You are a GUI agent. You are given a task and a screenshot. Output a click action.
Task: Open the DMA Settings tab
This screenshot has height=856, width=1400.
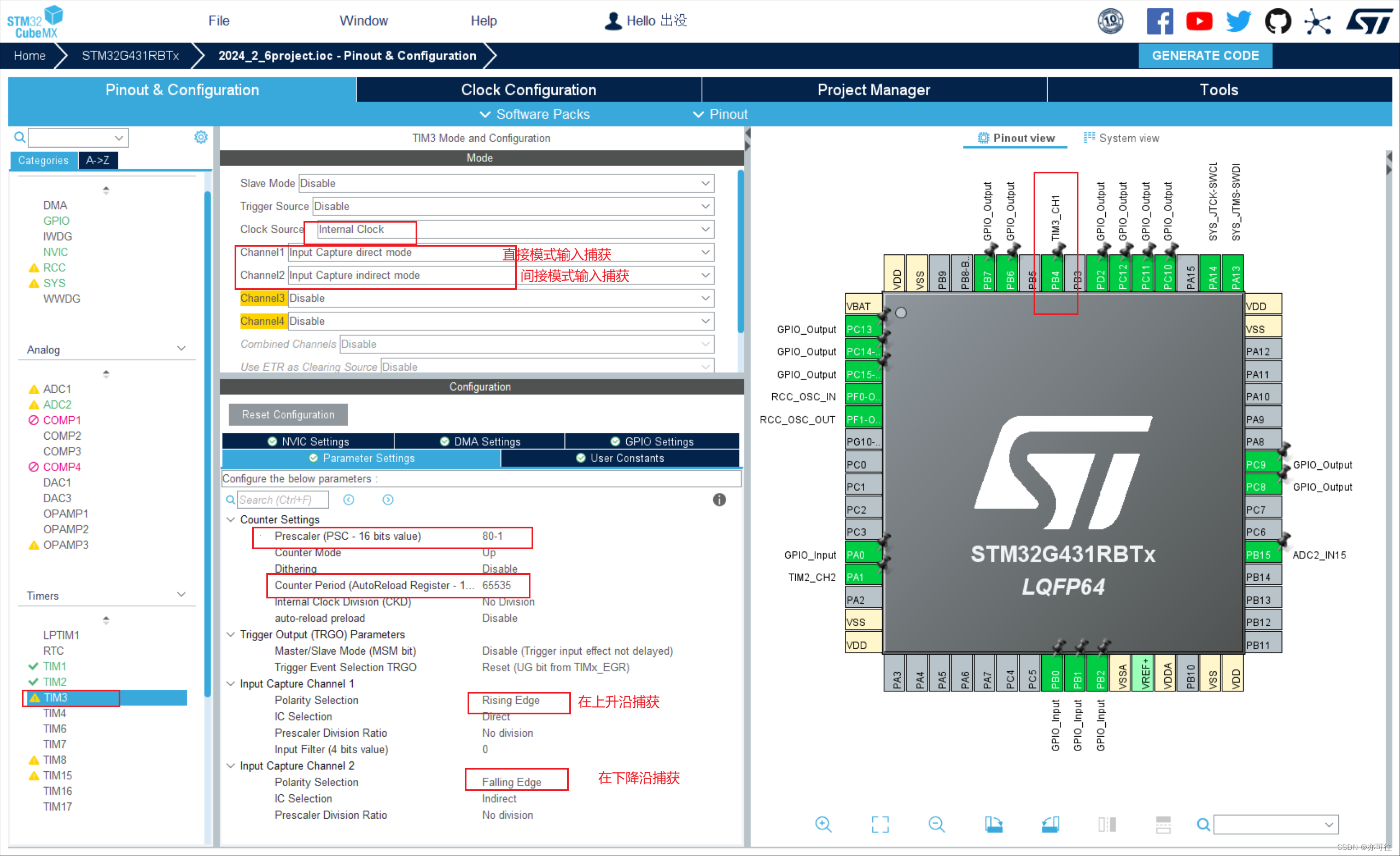coord(480,441)
